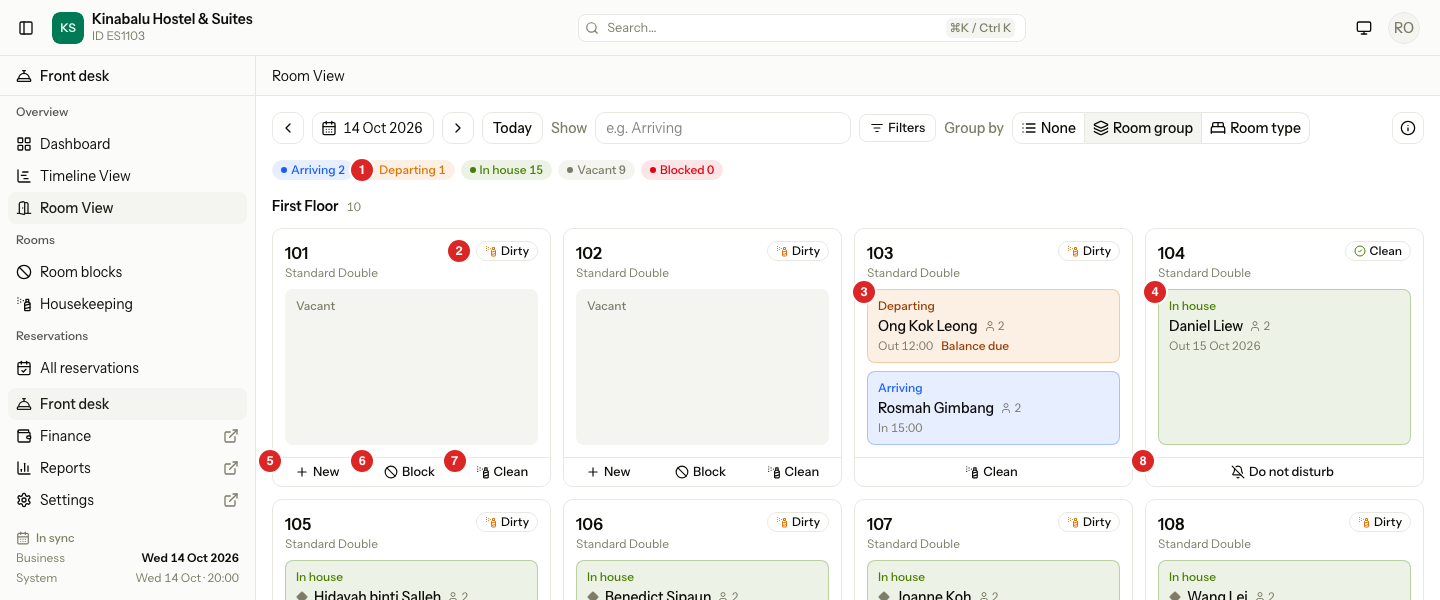1440x600 pixels.
Task: Open Housekeeping in the sidebar
Action: point(127,304)
